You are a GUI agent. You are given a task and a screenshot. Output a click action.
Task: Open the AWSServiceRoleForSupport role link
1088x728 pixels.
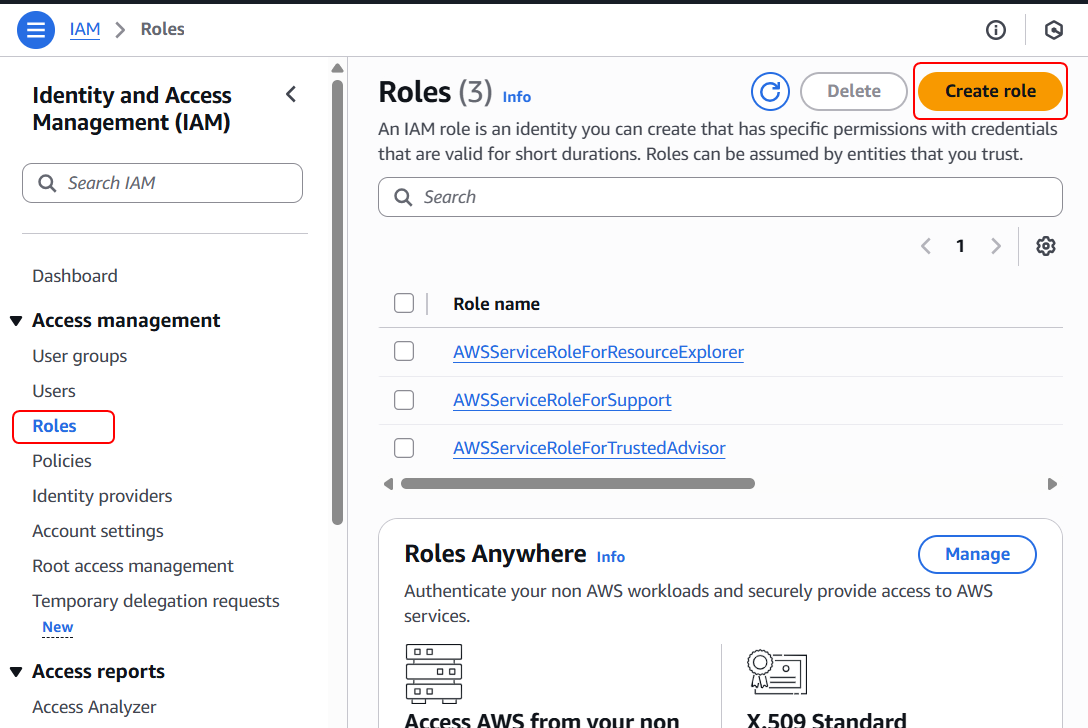(x=562, y=400)
